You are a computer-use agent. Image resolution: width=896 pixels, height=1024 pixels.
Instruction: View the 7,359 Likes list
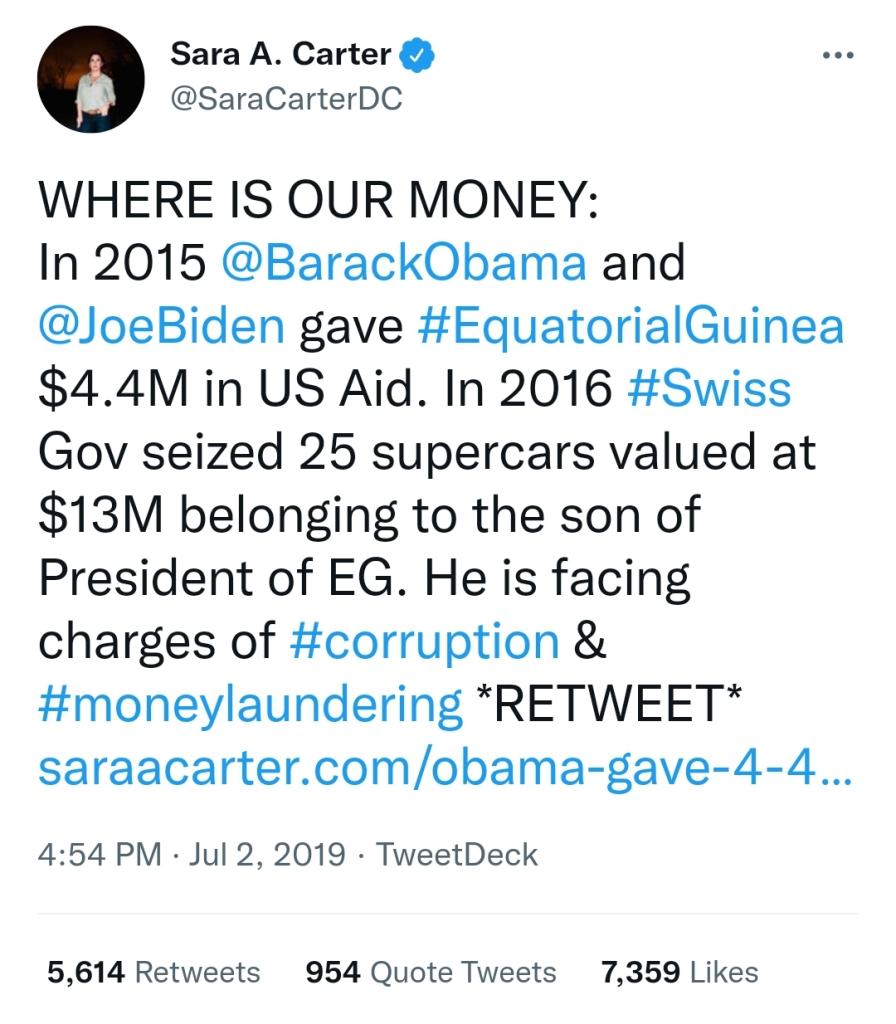coord(679,972)
